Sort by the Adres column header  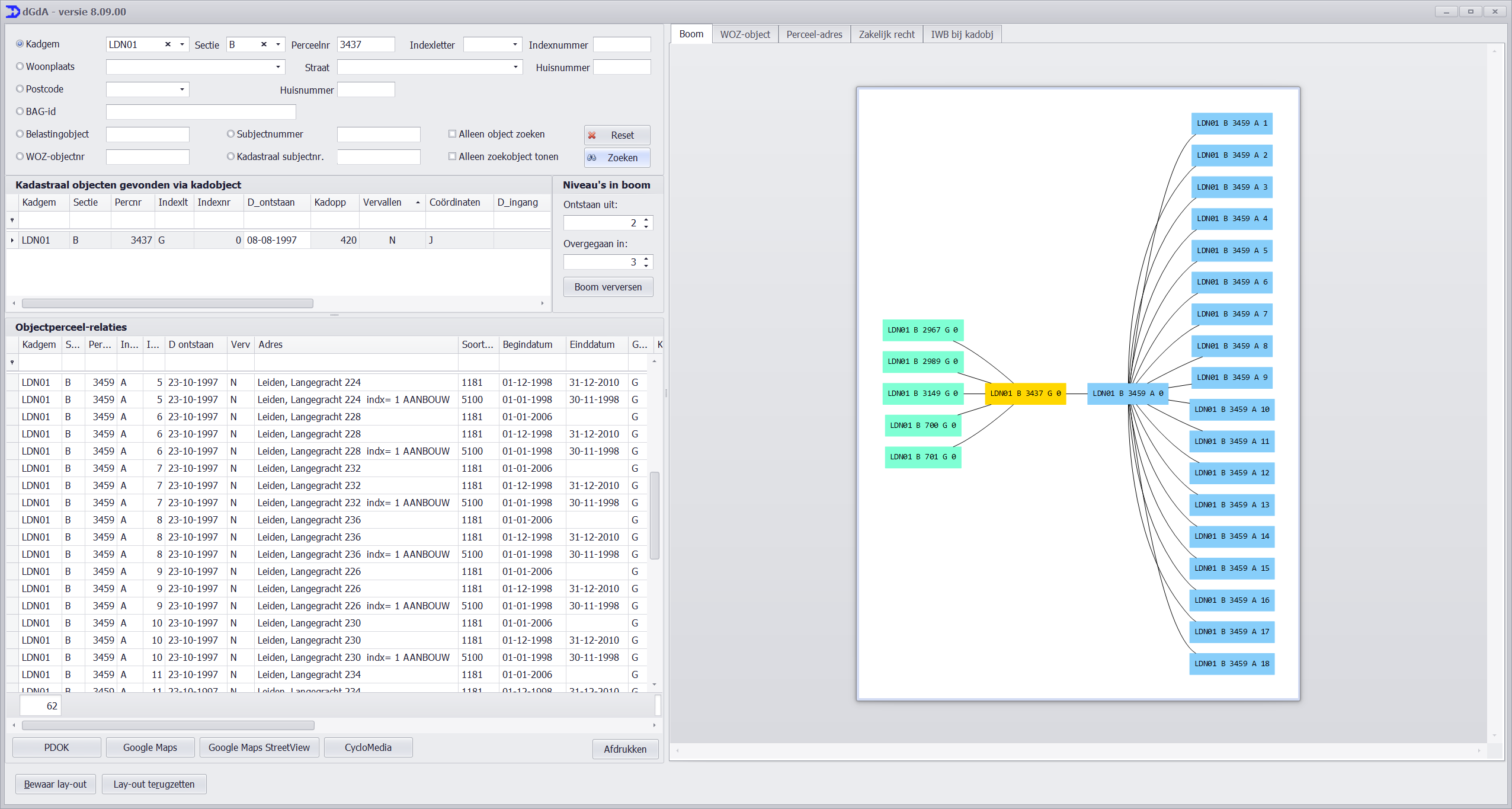[x=356, y=345]
